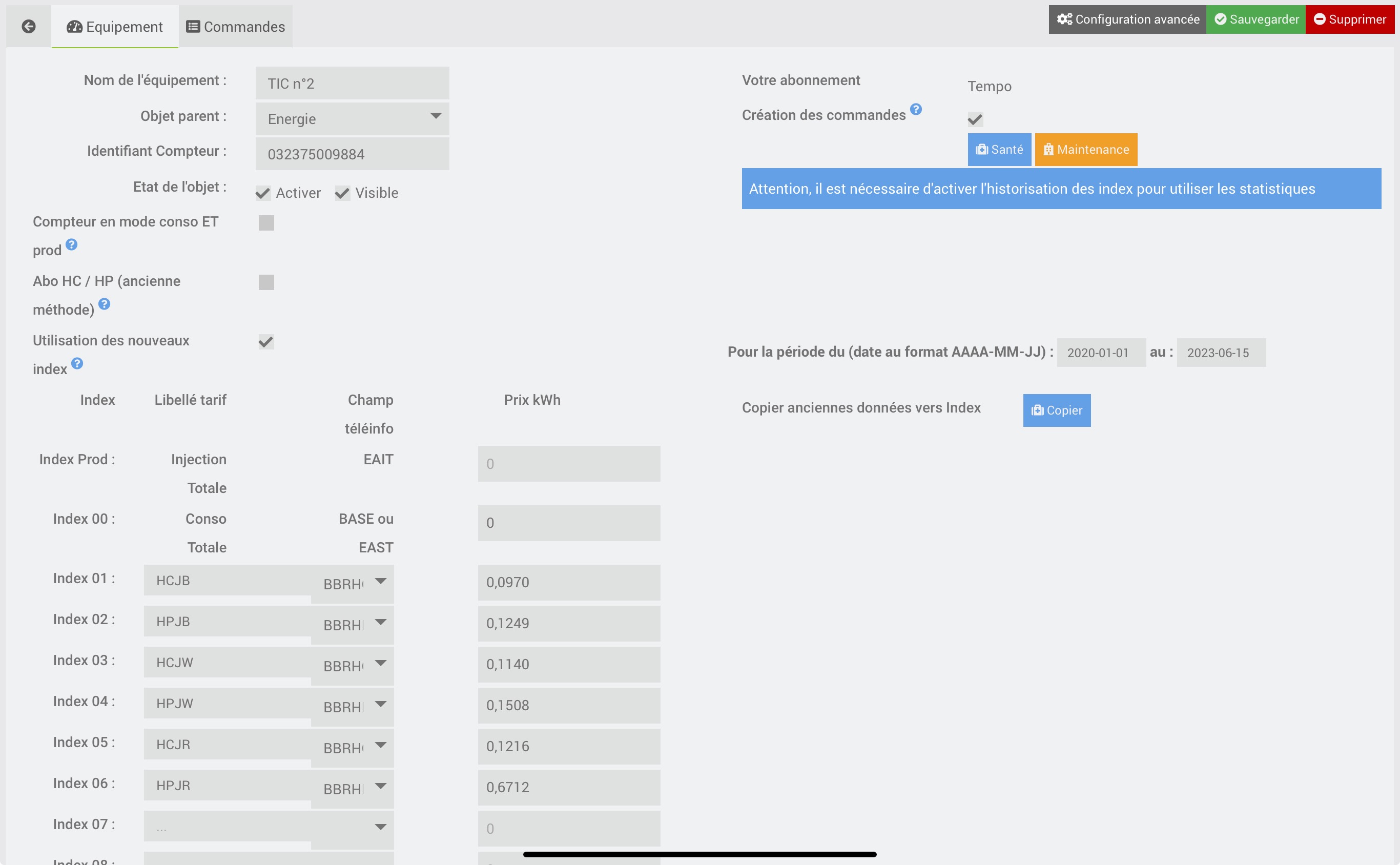Open Configuration avancée with the gears icon
Viewport: 1400px width, 865px height.
coord(1127,19)
